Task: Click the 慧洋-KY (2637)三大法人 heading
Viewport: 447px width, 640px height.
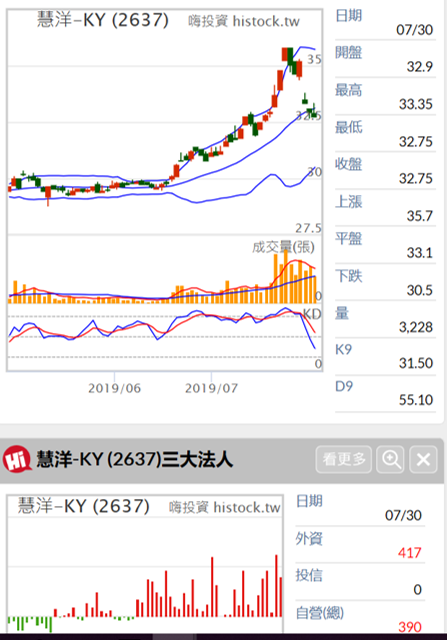Action: (135, 459)
